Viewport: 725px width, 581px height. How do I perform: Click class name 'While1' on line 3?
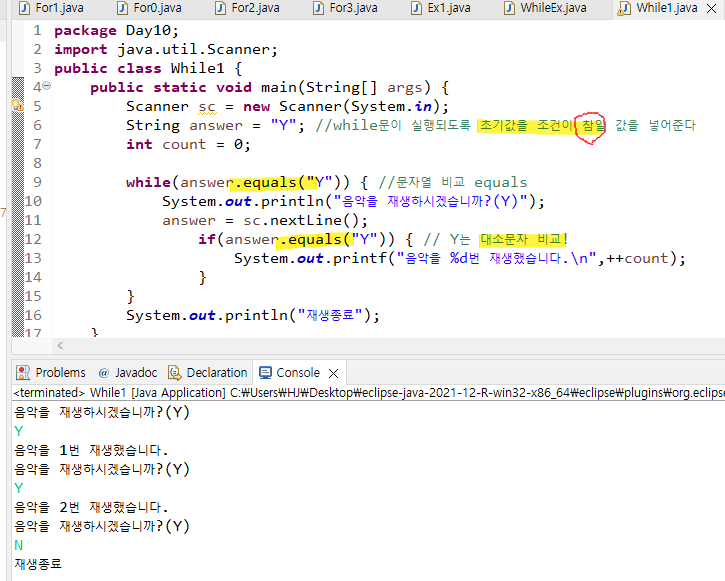pos(197,68)
